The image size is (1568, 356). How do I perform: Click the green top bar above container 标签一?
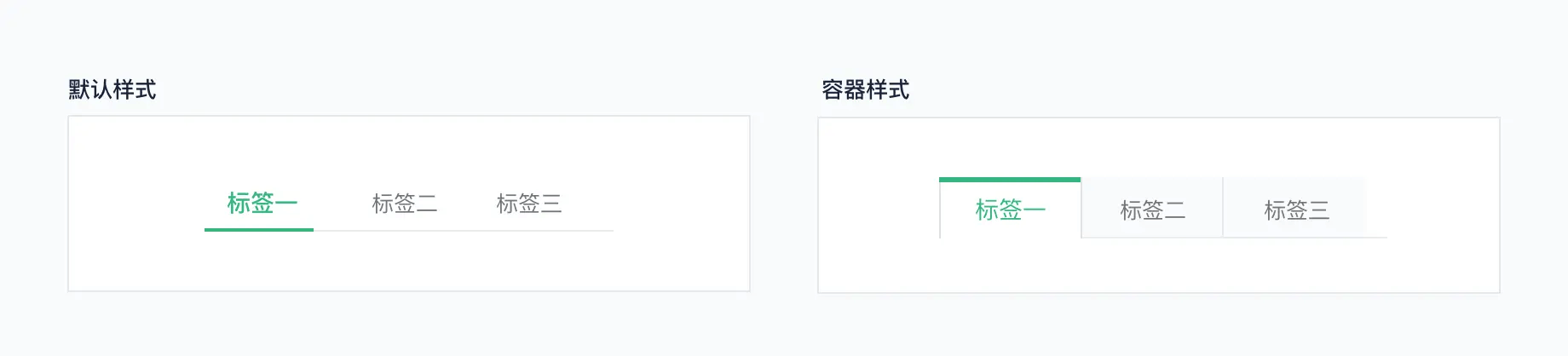(1010, 180)
